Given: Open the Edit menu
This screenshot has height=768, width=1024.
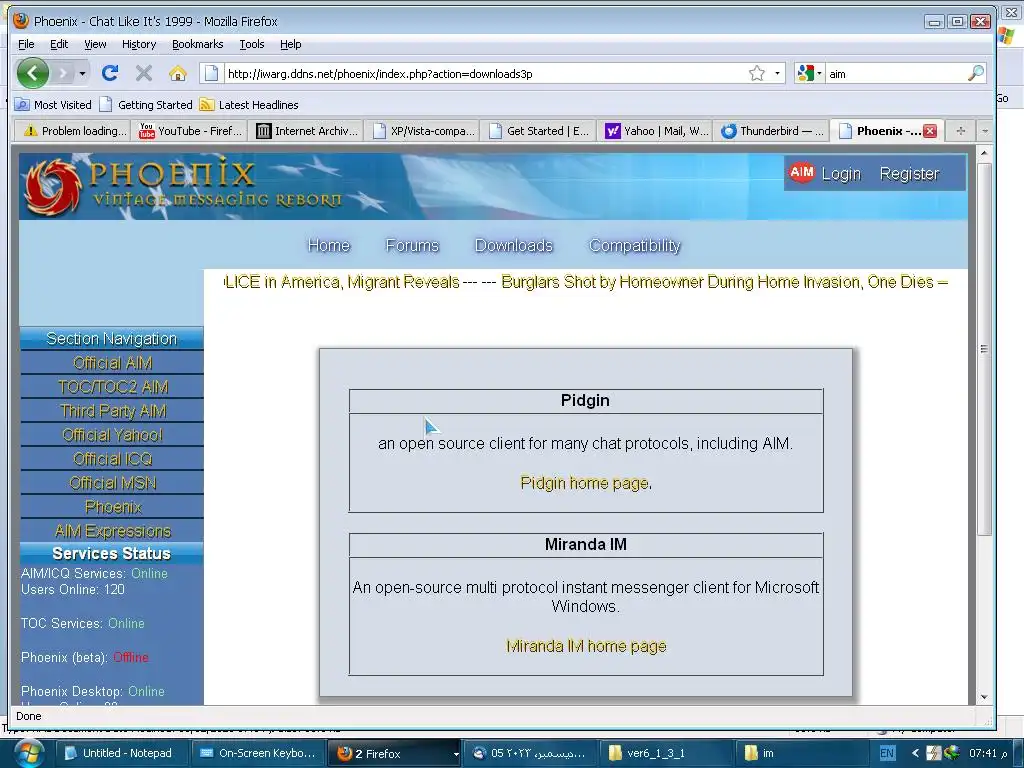Looking at the screenshot, I should (59, 44).
